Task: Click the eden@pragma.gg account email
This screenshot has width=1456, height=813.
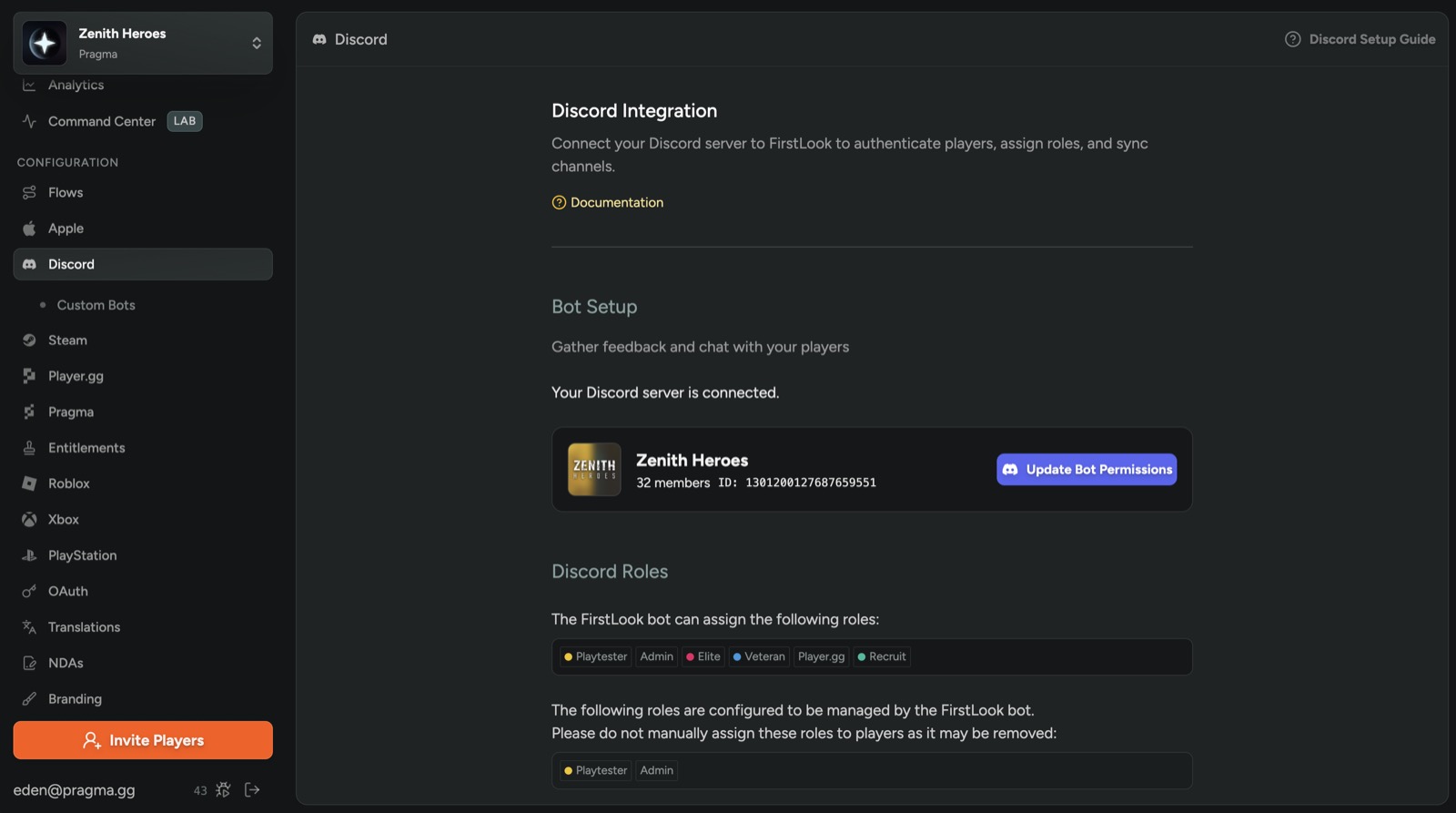Action: click(x=74, y=790)
